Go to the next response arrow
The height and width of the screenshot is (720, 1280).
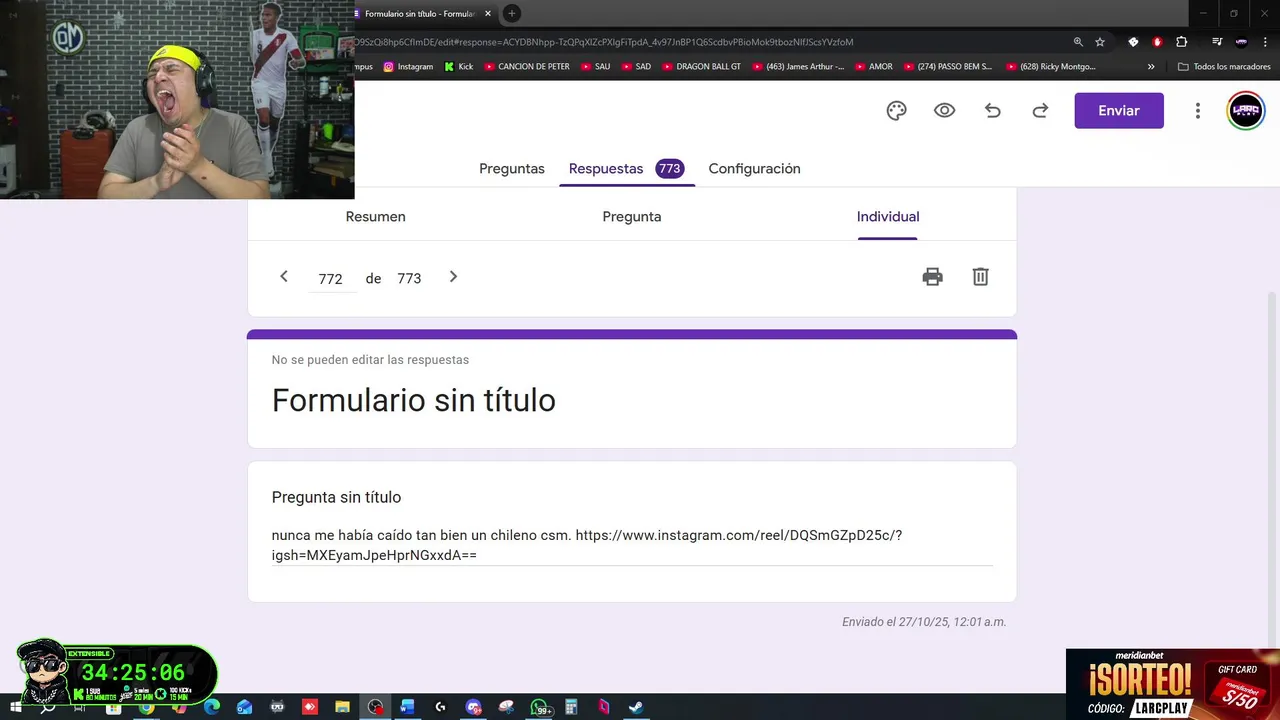pos(453,277)
